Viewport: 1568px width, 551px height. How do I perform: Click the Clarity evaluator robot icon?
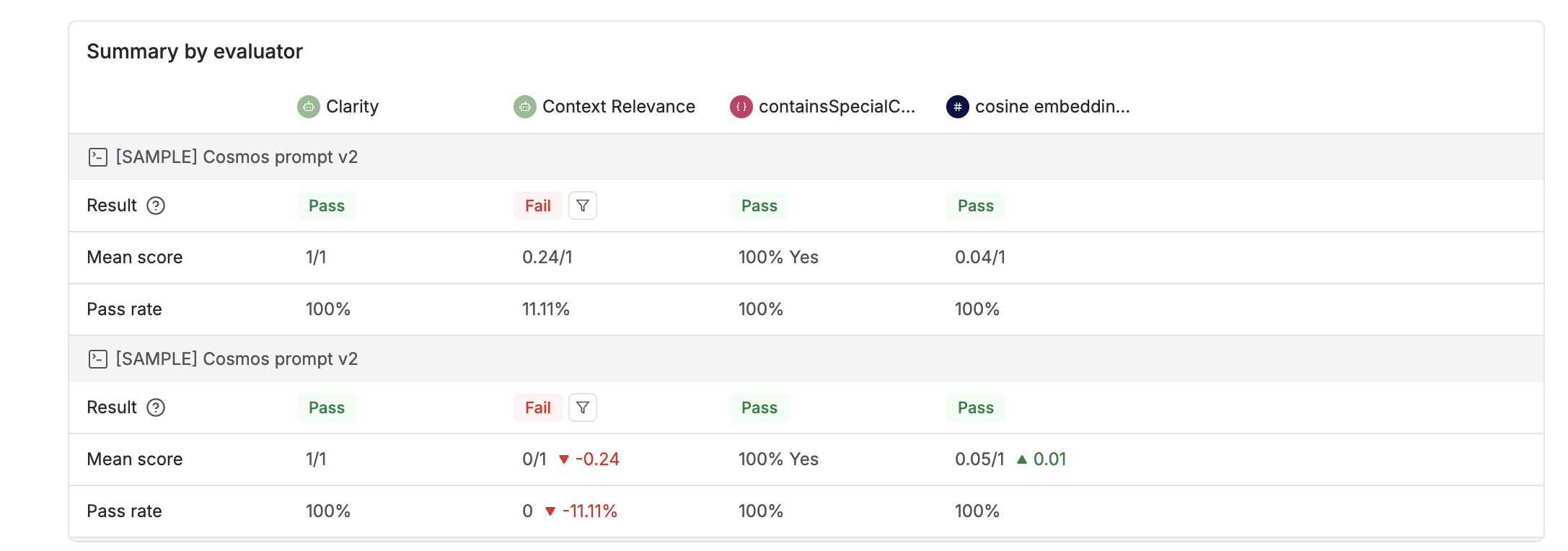coord(309,106)
